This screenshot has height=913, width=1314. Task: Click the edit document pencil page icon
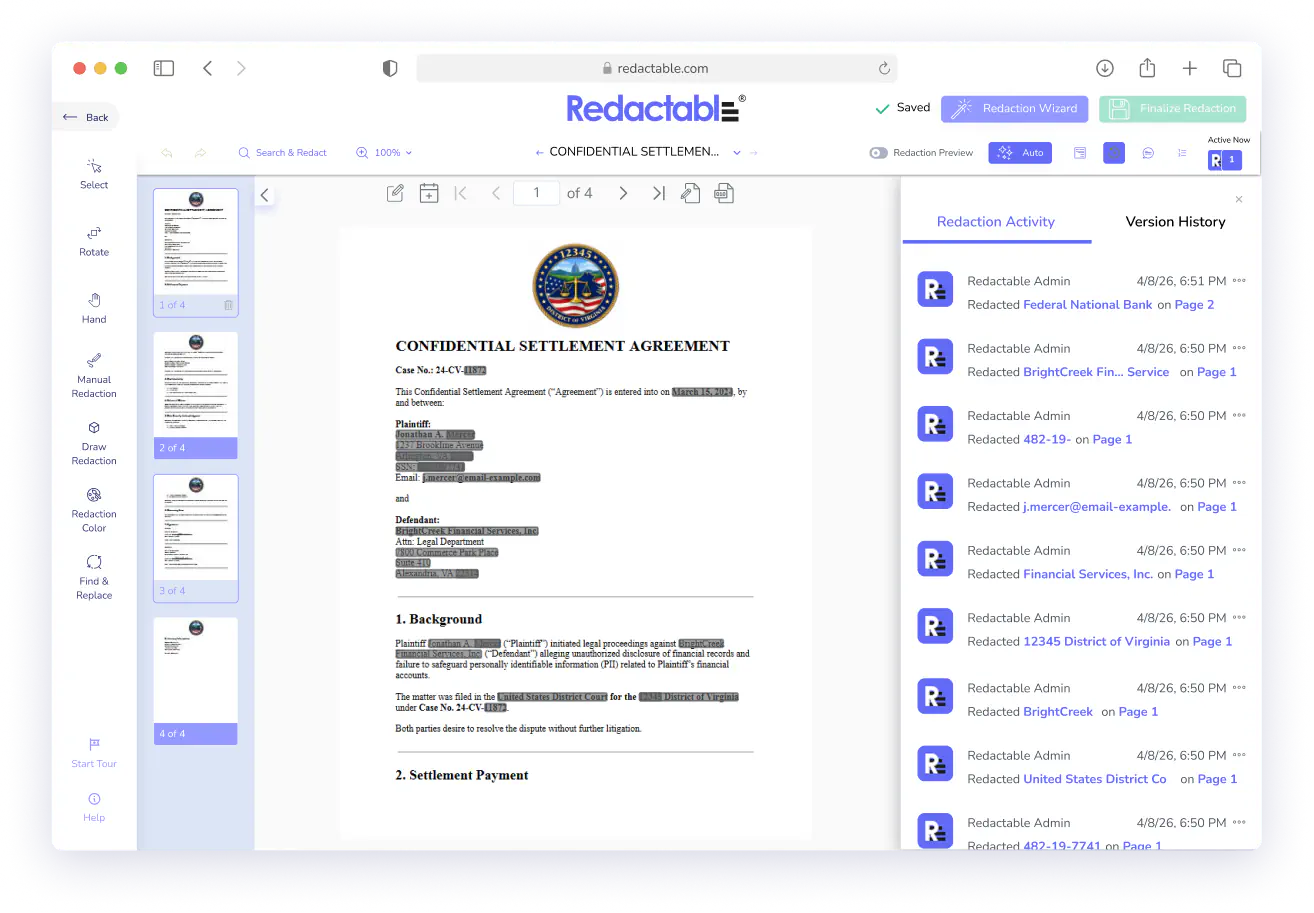(x=690, y=193)
